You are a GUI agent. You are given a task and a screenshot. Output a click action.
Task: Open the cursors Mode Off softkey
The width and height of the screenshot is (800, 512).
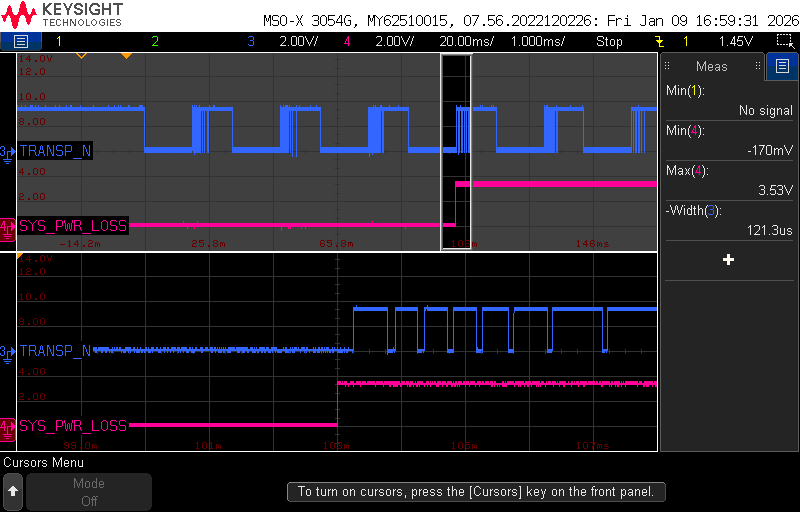coord(89,492)
